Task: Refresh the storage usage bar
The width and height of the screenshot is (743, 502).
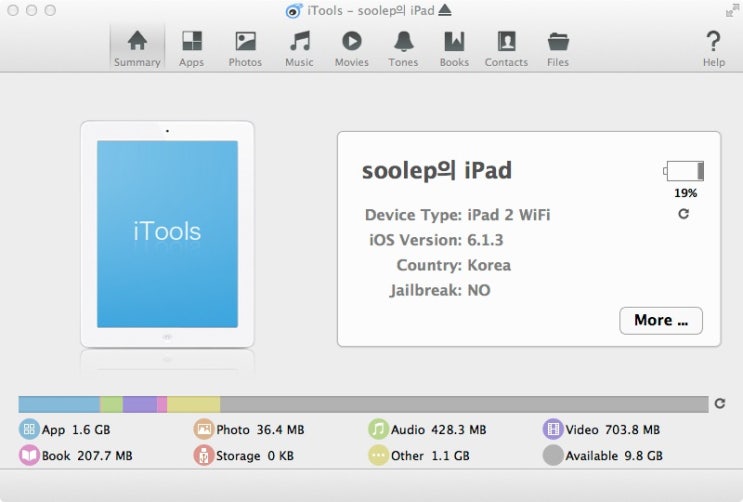Action: coord(719,404)
